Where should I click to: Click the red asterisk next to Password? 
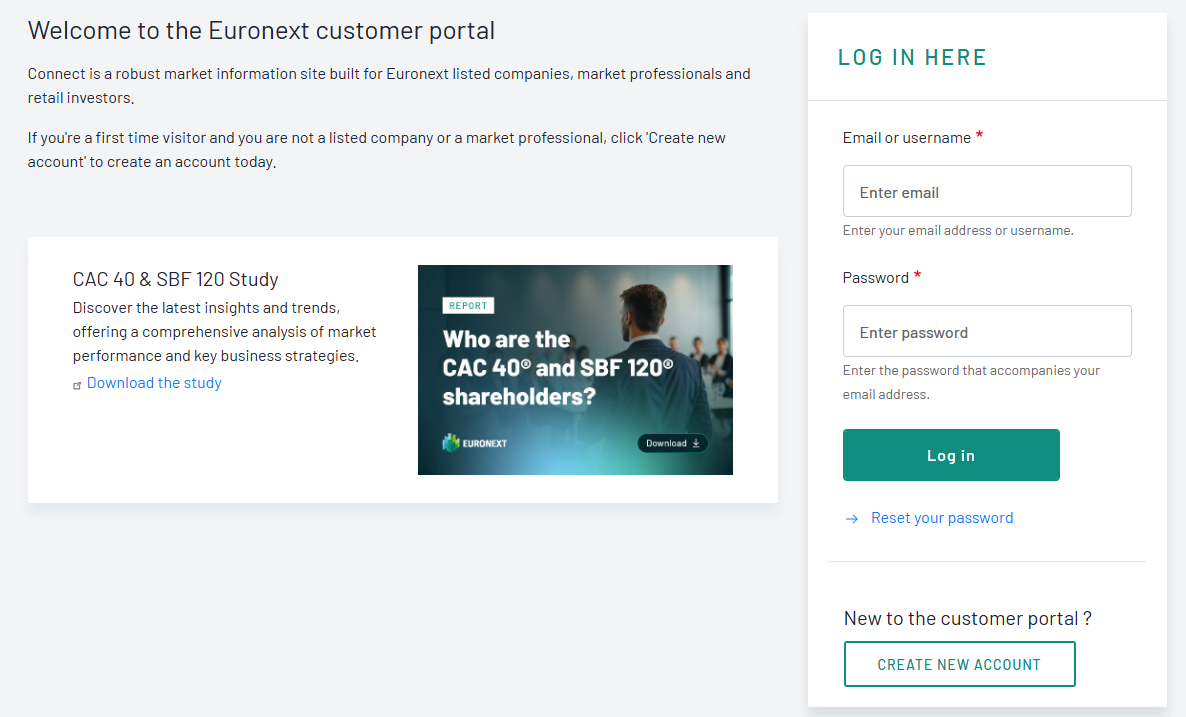pyautogui.click(x=918, y=276)
